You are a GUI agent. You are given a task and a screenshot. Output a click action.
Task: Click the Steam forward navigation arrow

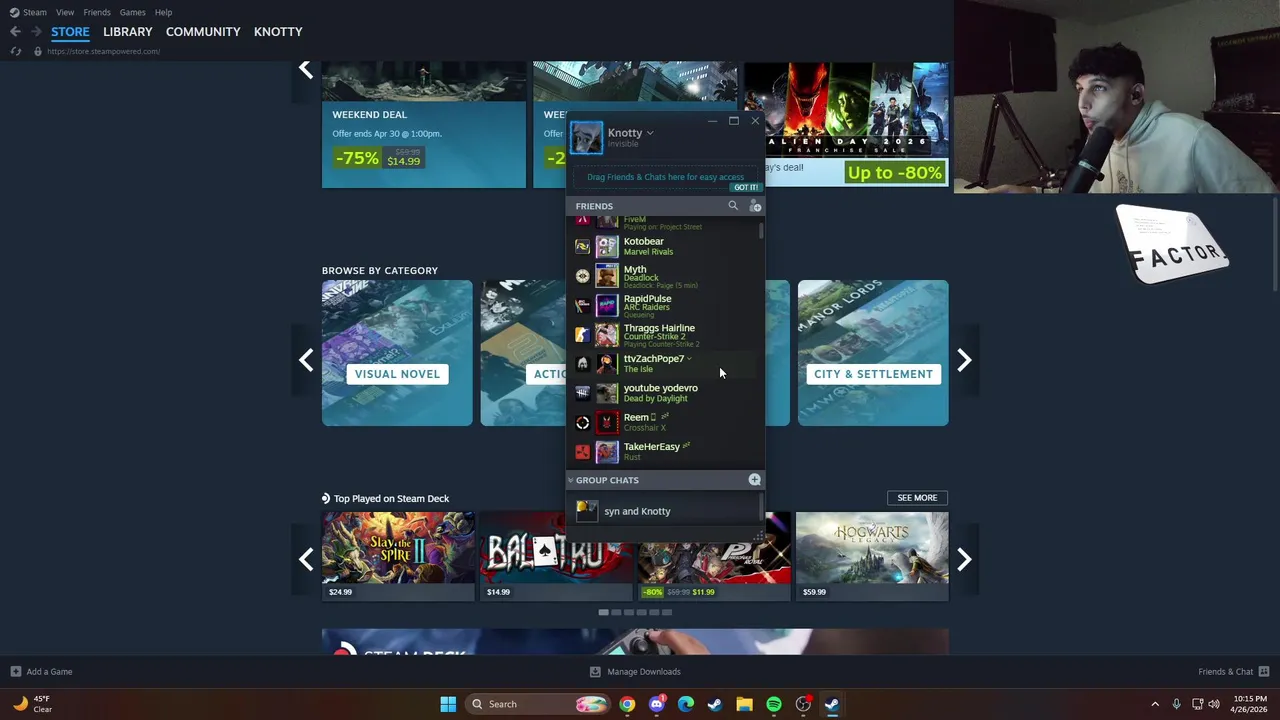coord(36,32)
